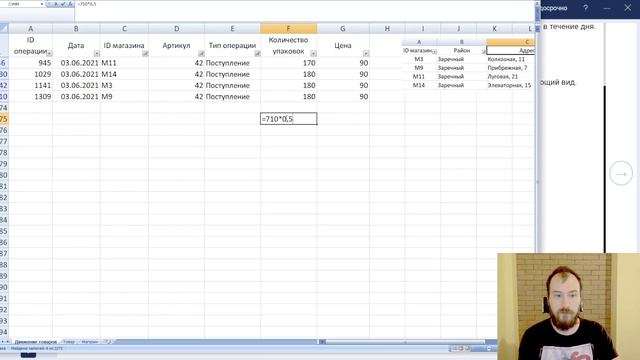Go to next task with circled arrow button
The height and width of the screenshot is (360, 640).
coord(621,173)
